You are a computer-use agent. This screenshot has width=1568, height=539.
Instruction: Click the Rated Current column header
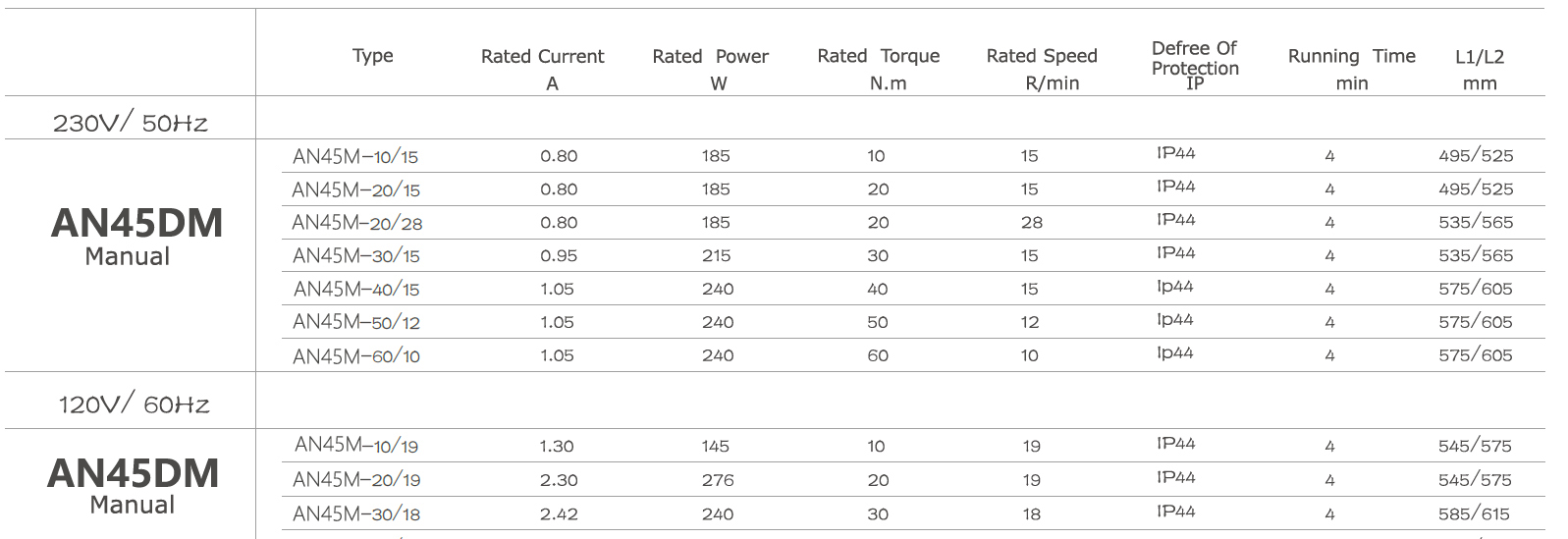point(543,69)
